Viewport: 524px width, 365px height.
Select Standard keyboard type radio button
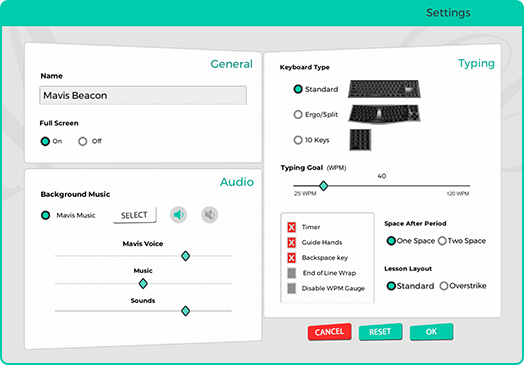[298, 89]
